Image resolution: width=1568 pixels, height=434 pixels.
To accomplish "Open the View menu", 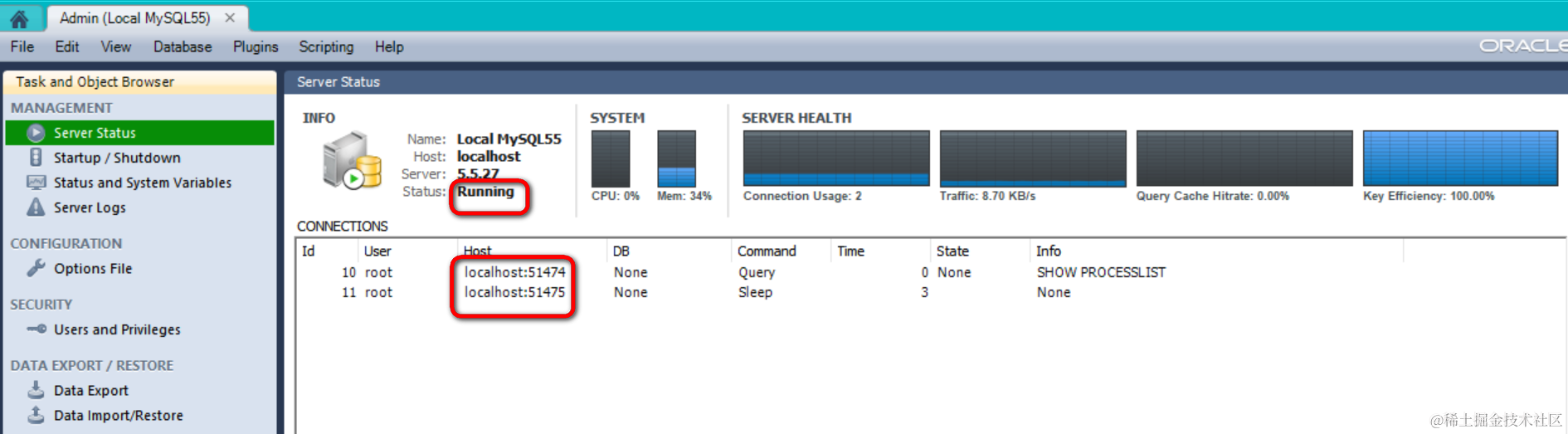I will coord(116,46).
